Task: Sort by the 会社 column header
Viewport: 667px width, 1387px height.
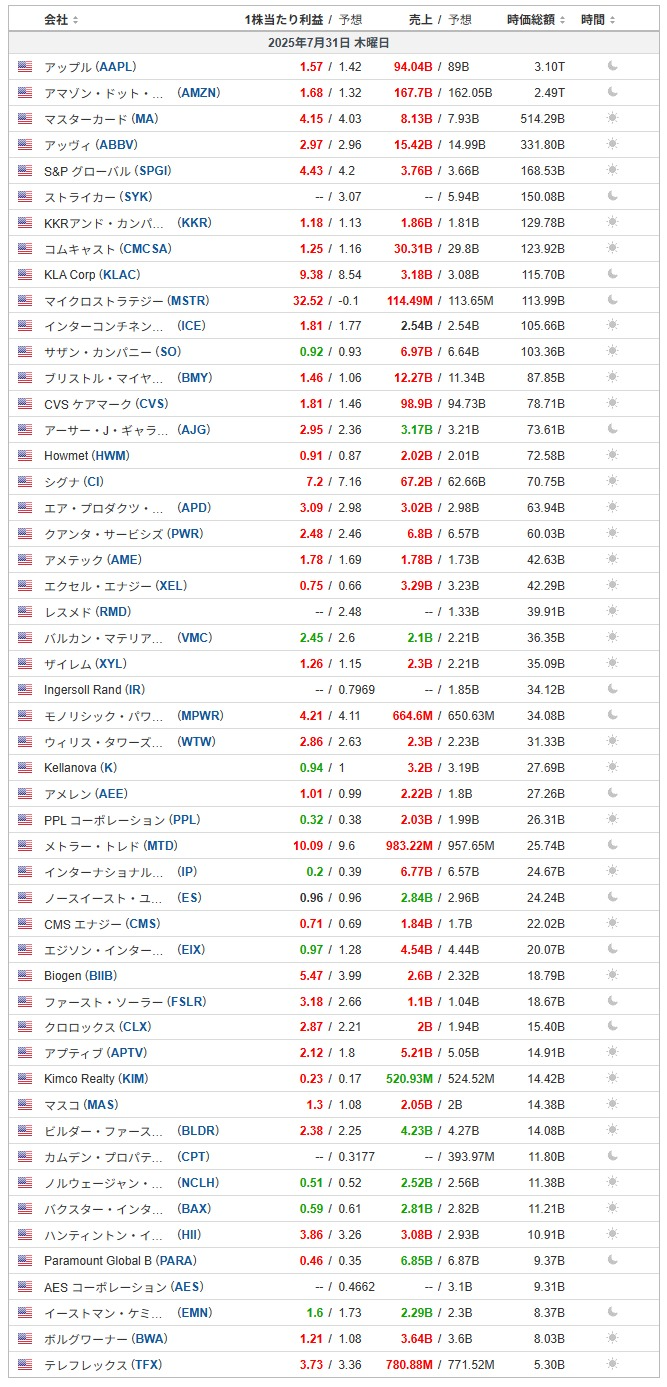Action: [x=61, y=20]
